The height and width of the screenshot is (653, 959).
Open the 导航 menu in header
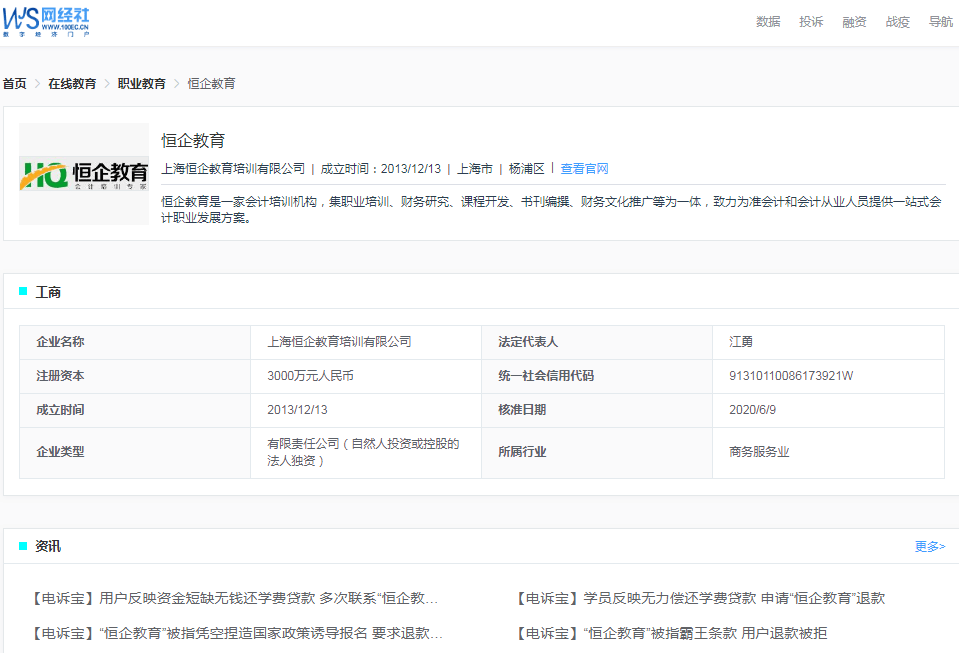[x=940, y=22]
